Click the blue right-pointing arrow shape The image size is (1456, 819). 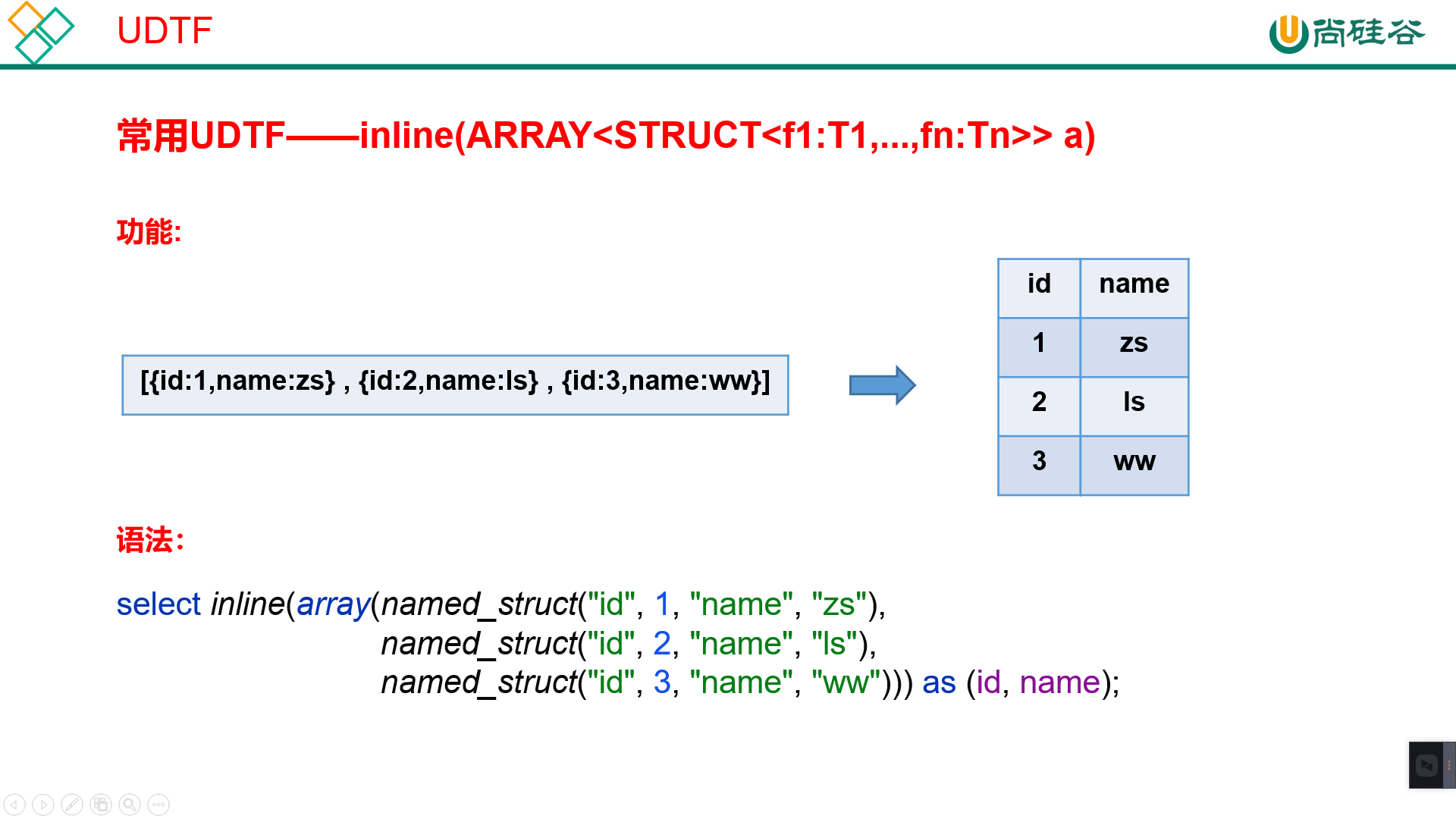click(x=882, y=385)
